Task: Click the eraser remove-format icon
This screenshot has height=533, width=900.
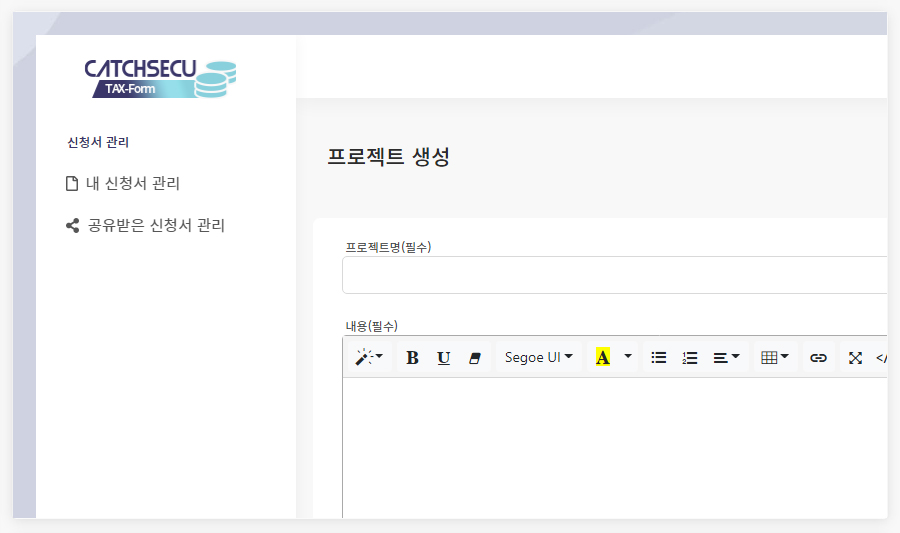Action: coord(474,357)
